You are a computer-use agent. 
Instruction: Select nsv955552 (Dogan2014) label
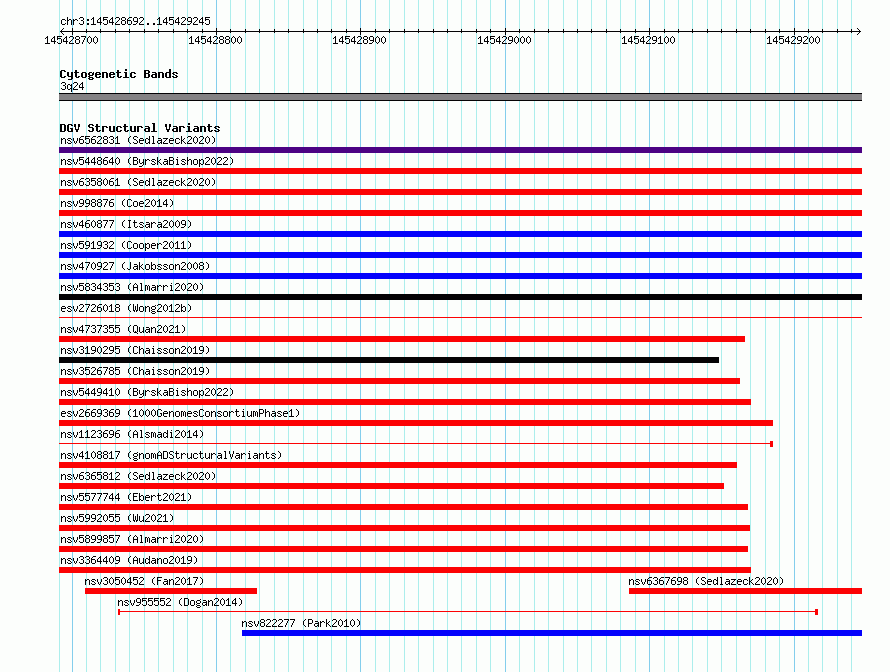180,602
